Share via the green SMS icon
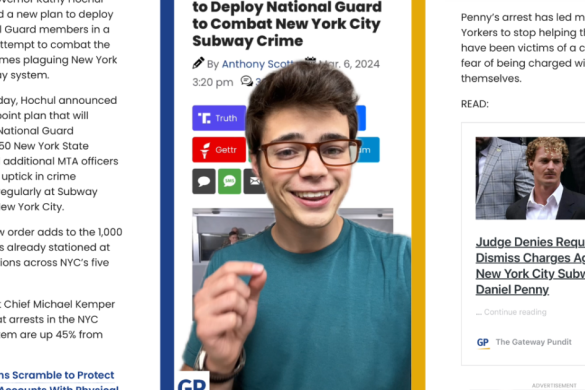585x390 pixels. click(229, 181)
